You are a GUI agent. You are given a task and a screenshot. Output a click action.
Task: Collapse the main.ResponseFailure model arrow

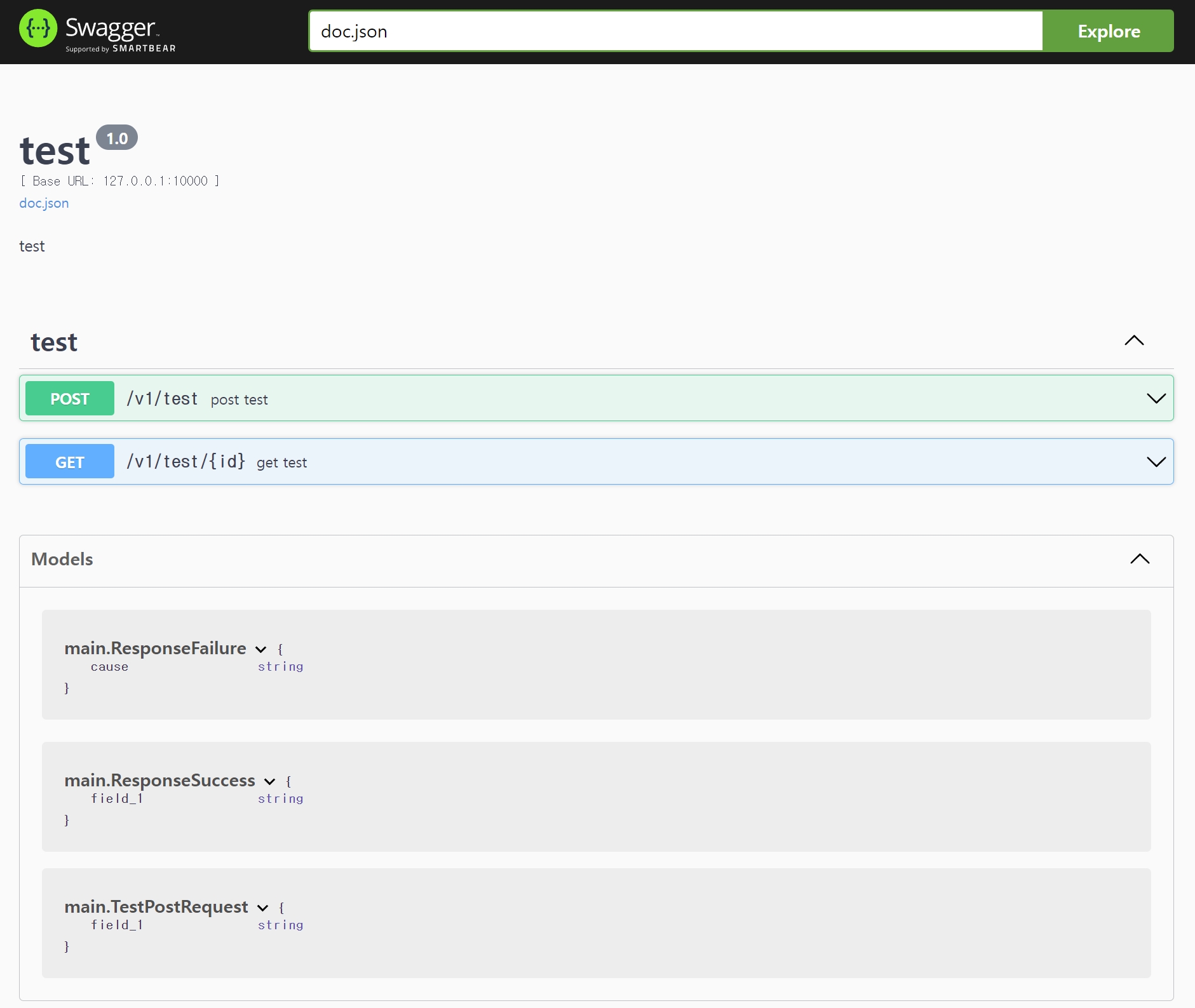(261, 649)
